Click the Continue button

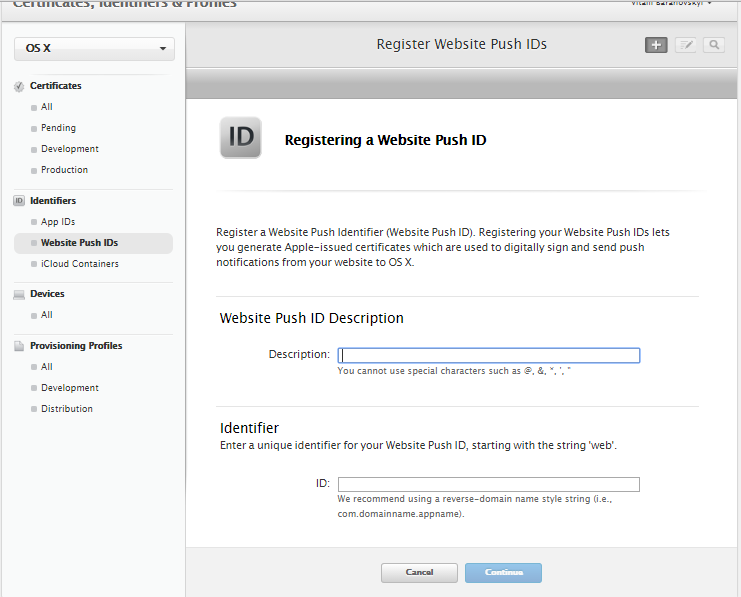point(503,572)
